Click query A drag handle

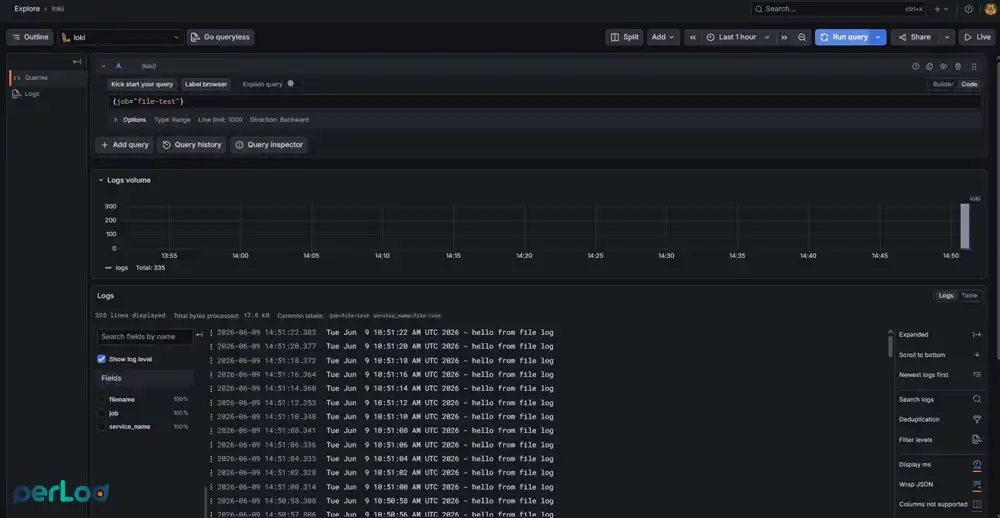[x=974, y=66]
